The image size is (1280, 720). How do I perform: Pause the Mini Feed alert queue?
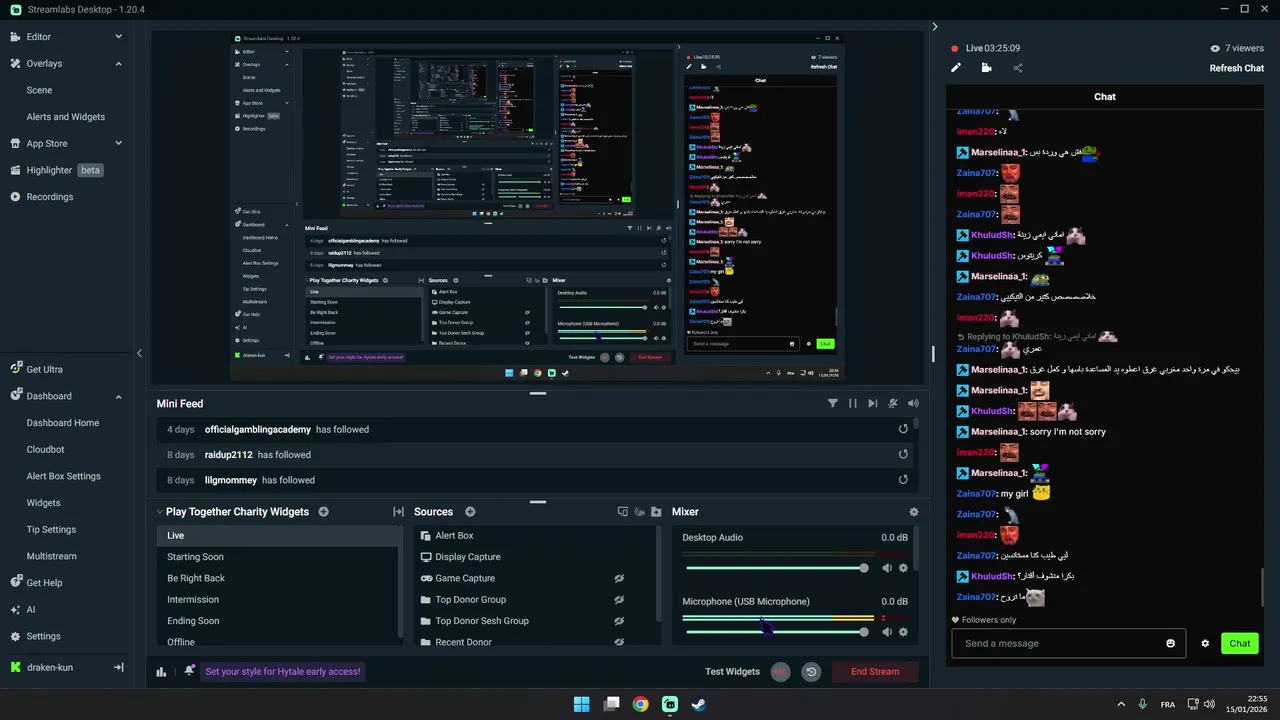[x=853, y=404]
